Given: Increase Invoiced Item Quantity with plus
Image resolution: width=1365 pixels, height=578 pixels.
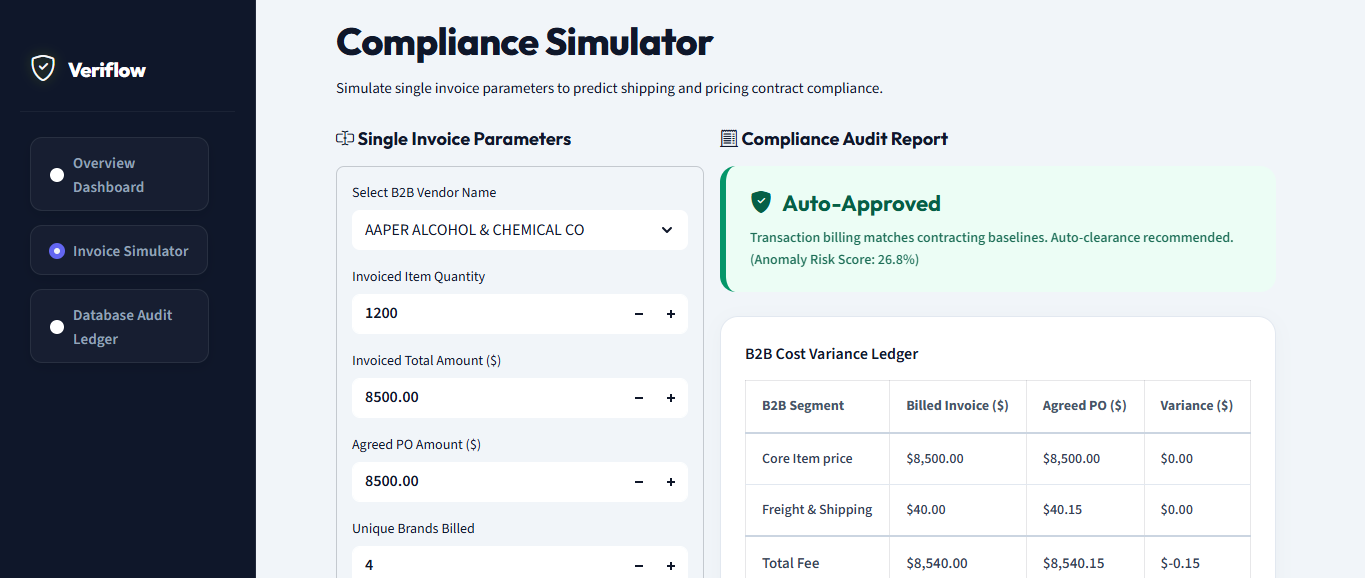Looking at the screenshot, I should [x=671, y=314].
